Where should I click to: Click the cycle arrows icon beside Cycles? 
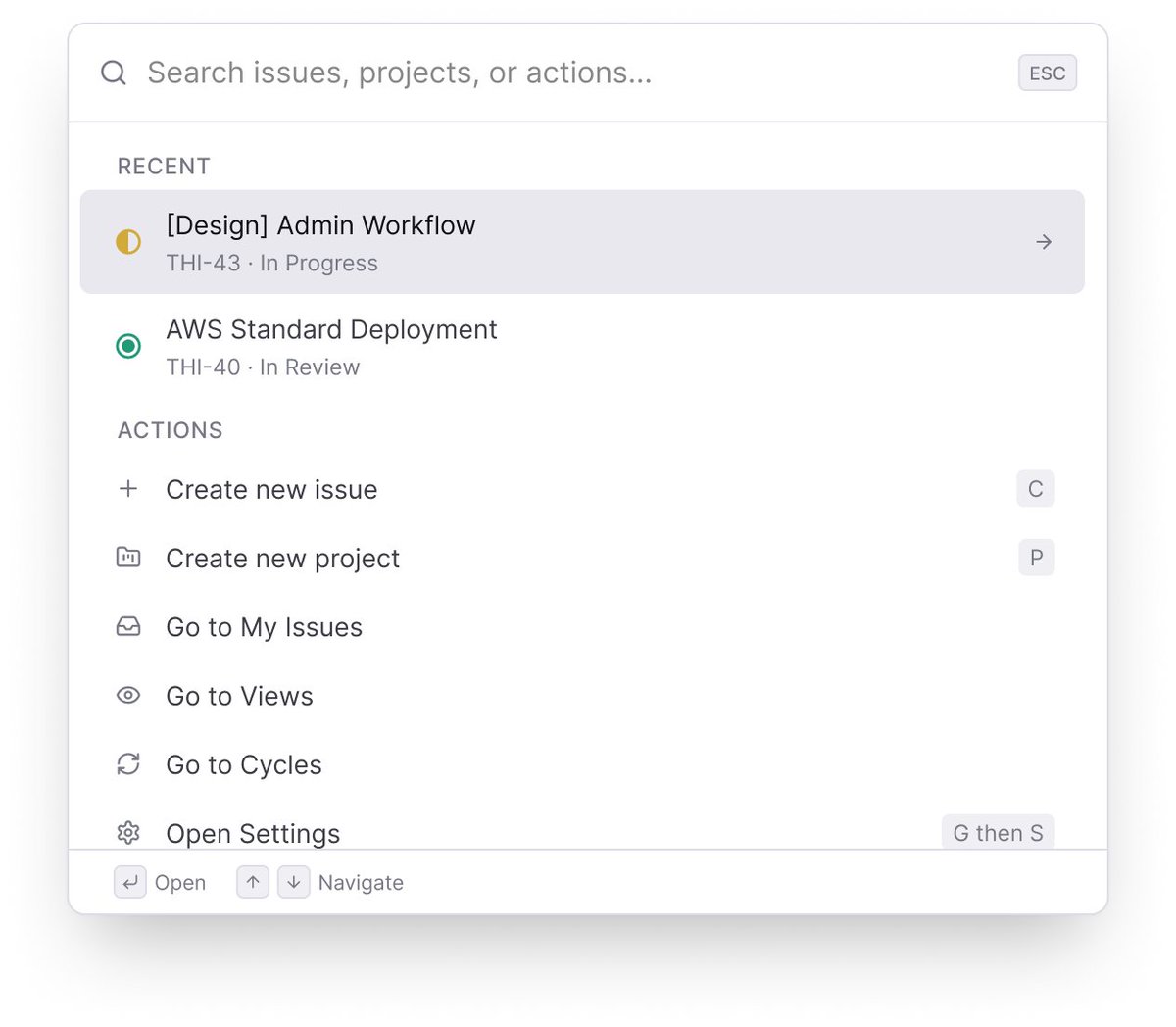(x=128, y=763)
